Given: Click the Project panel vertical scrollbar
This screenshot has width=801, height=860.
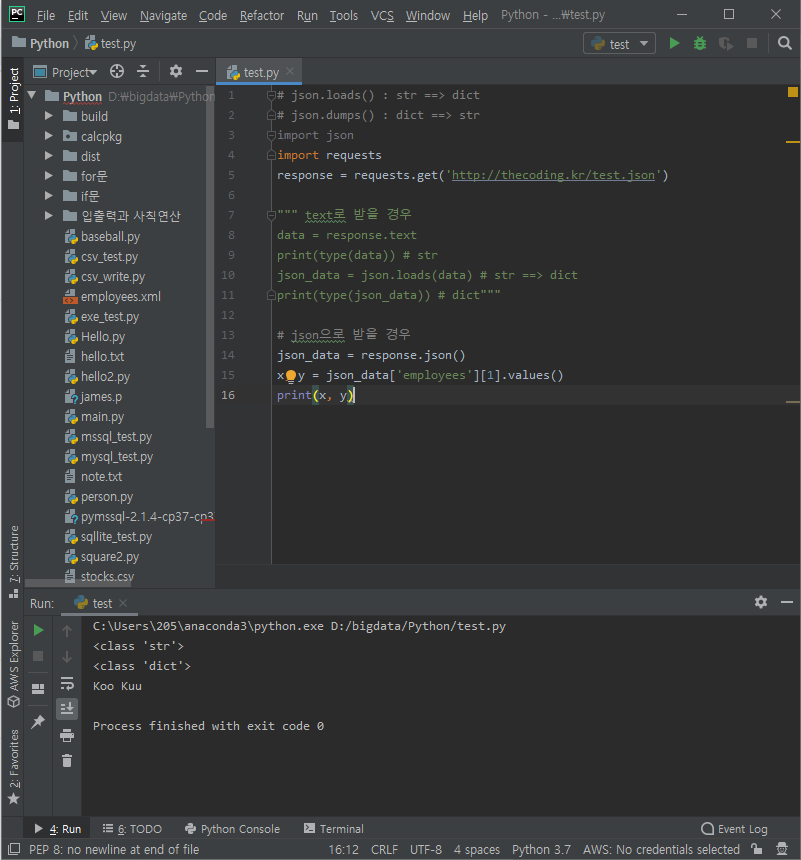Looking at the screenshot, I should pyautogui.click(x=210, y=258).
